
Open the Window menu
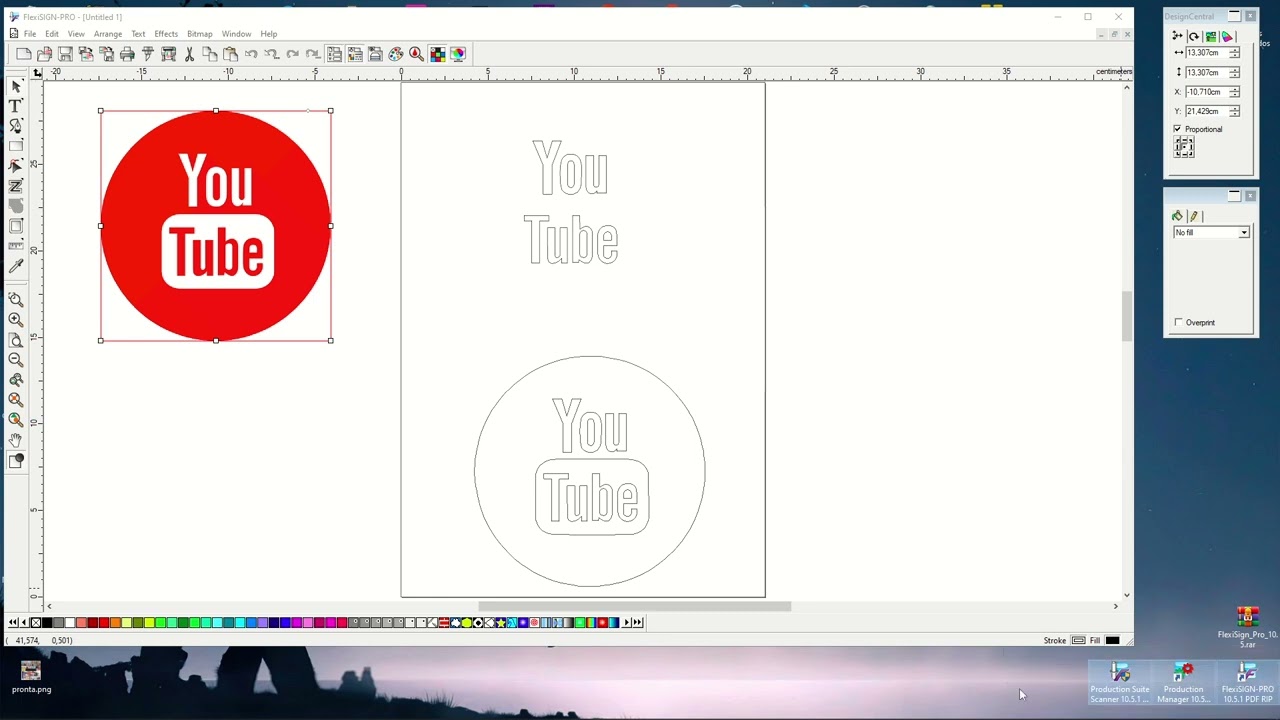[x=236, y=34]
